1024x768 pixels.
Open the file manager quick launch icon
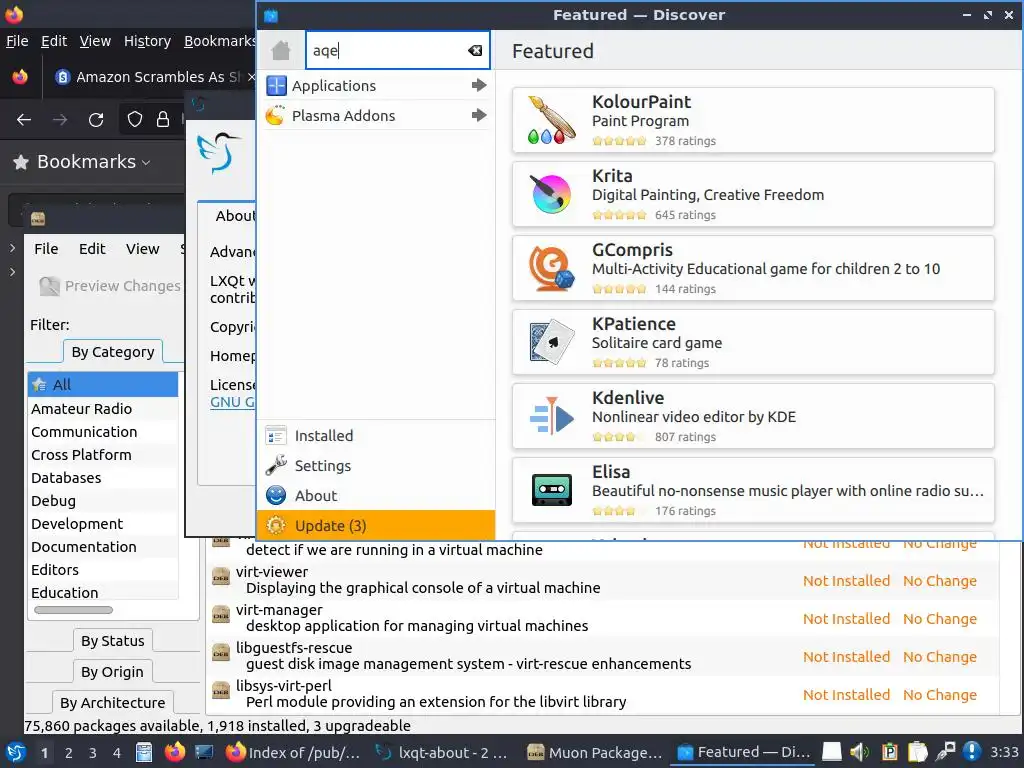(144, 752)
